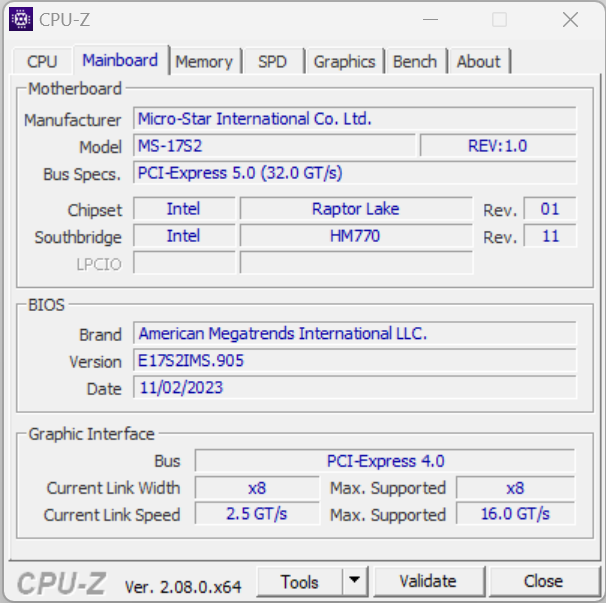606x603 pixels.
Task: Expand the Tools dropdown arrow
Action: (x=354, y=582)
